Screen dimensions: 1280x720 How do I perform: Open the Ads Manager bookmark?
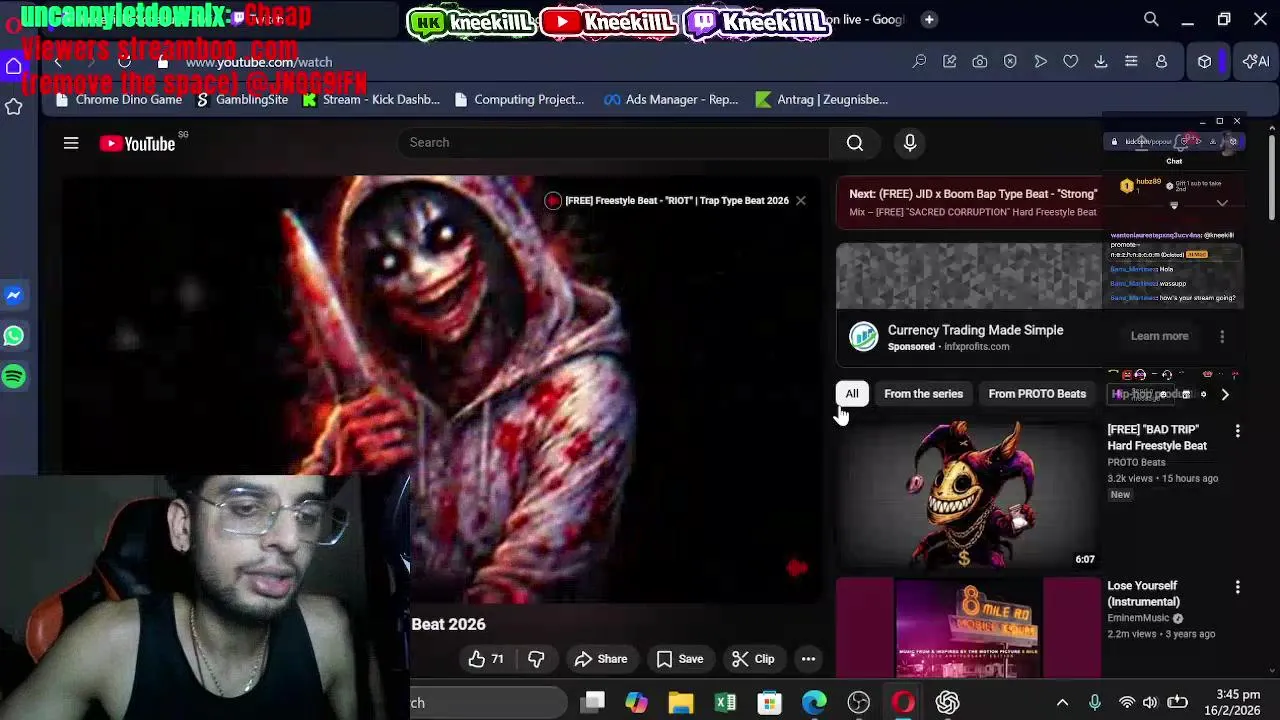671,99
